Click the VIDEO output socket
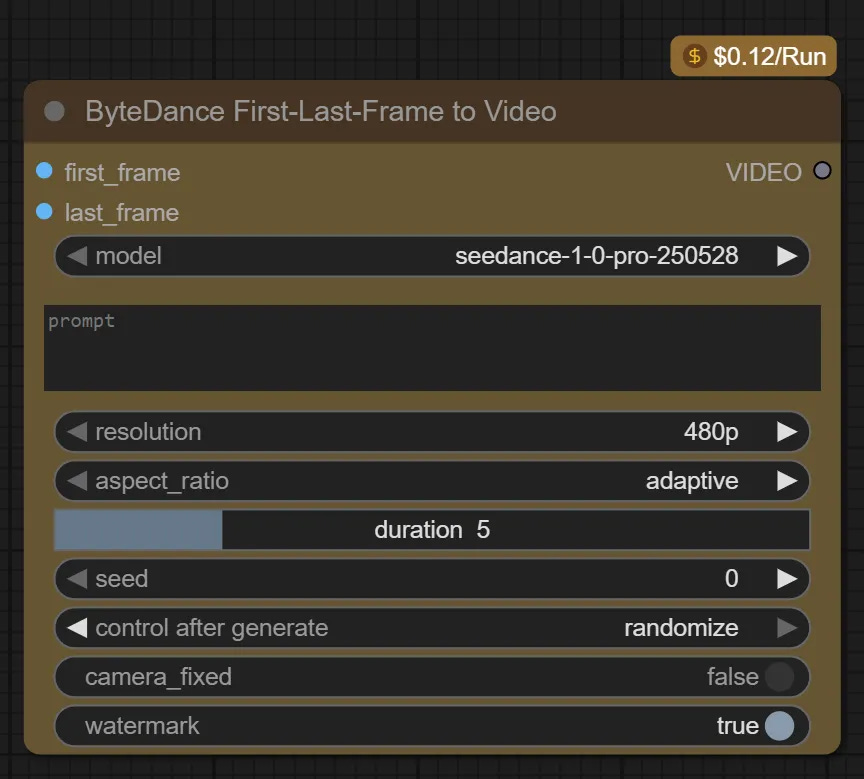Viewport: 864px width, 779px height. [822, 171]
